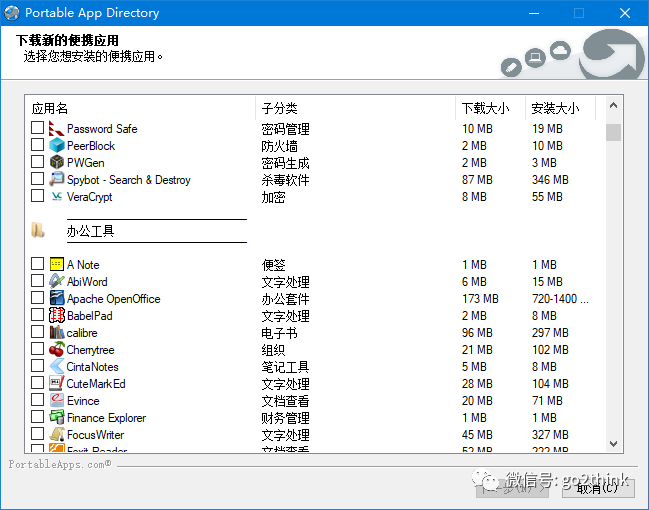
Task: Click the Spybot - Search & Destroy name
Action: point(129,180)
